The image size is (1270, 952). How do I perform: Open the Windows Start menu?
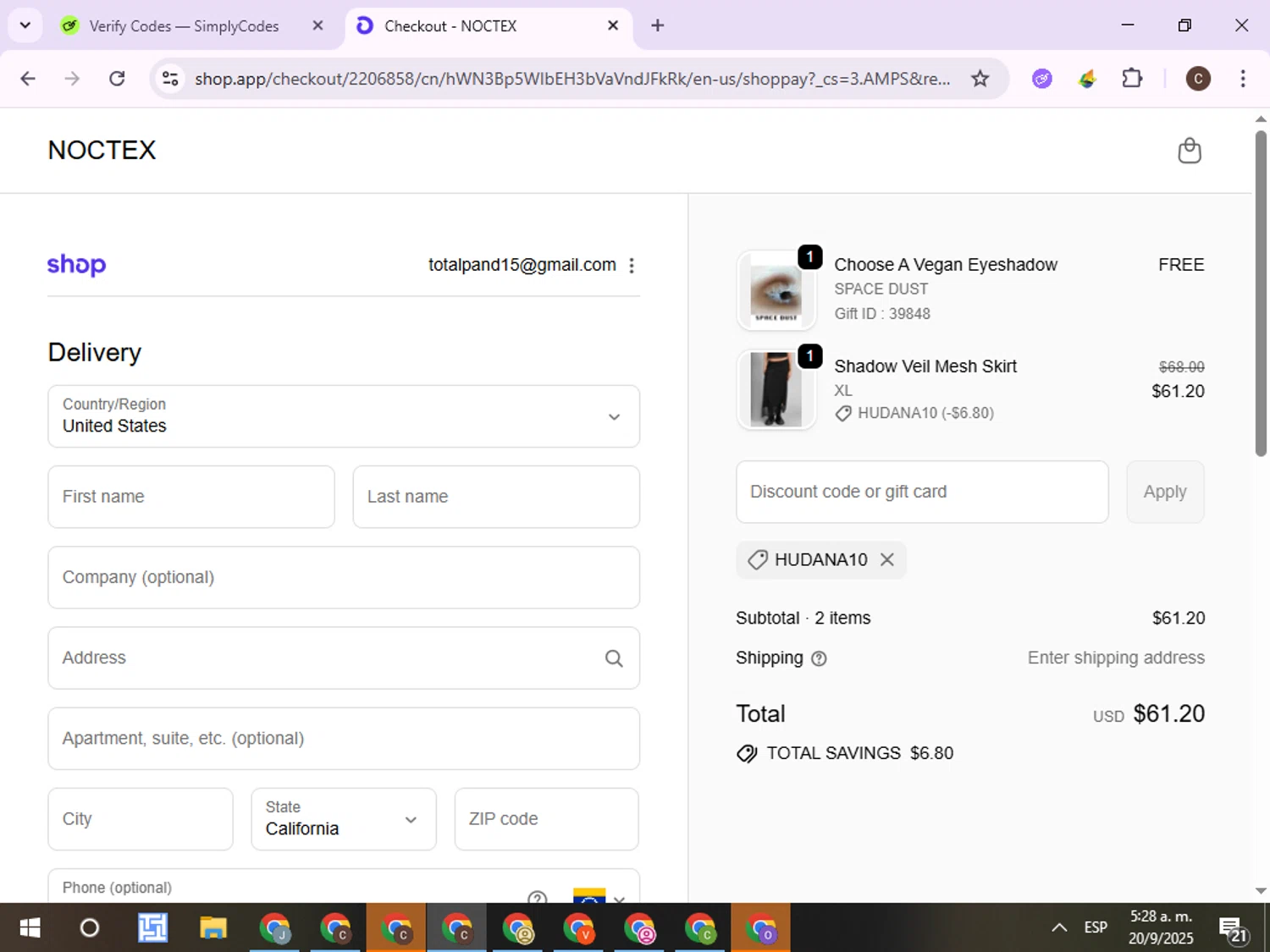point(30,927)
